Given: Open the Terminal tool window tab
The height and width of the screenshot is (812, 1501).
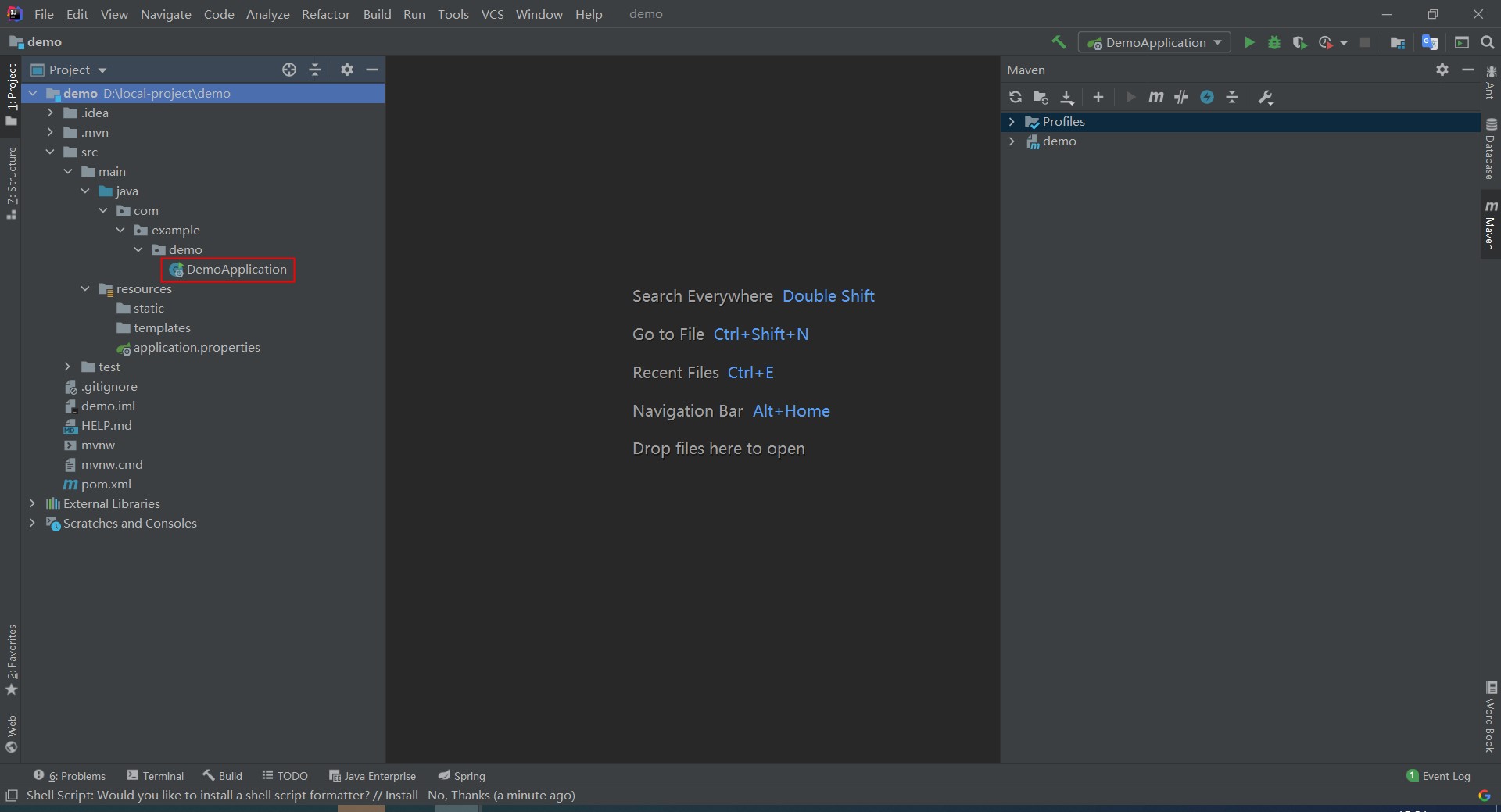Looking at the screenshot, I should pyautogui.click(x=156, y=775).
